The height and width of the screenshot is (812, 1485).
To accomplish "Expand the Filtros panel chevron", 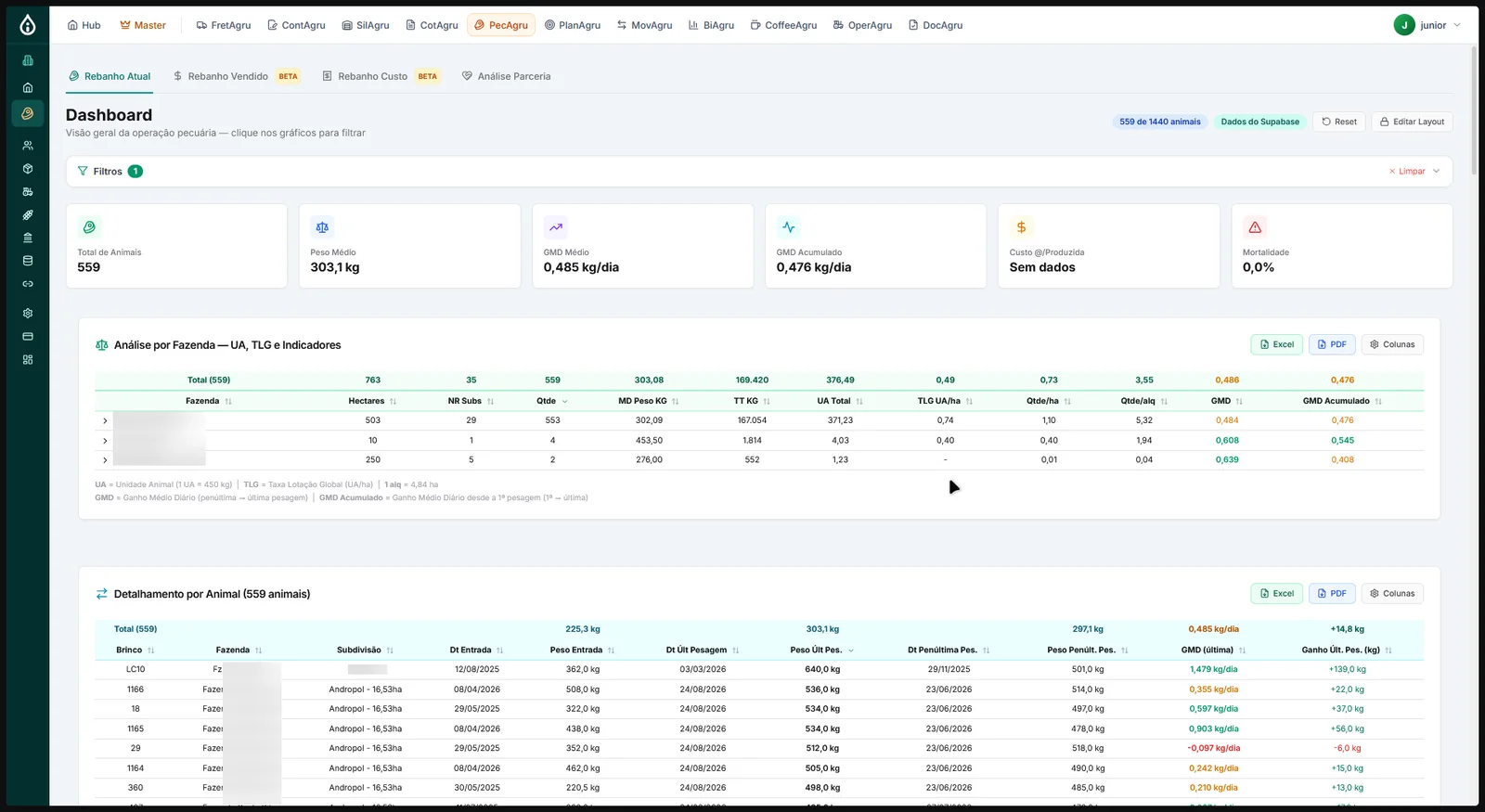I will click(x=1437, y=172).
